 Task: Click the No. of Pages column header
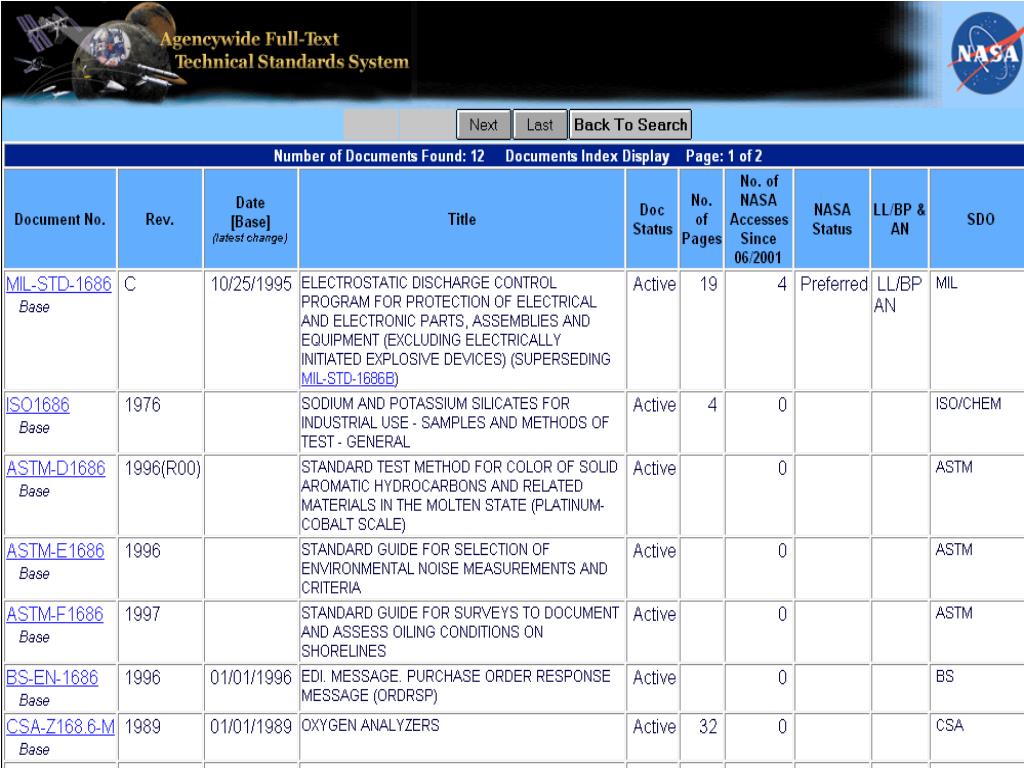tap(701, 219)
